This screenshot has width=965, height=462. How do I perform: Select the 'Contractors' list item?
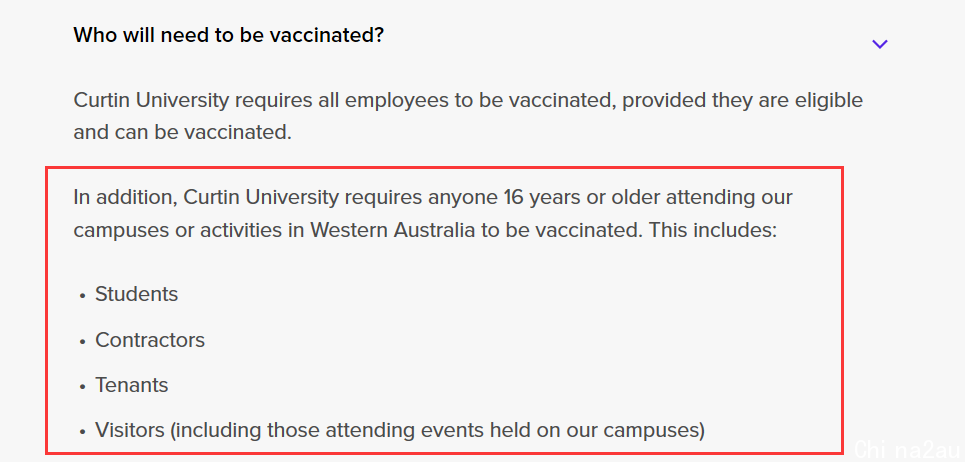click(x=150, y=340)
